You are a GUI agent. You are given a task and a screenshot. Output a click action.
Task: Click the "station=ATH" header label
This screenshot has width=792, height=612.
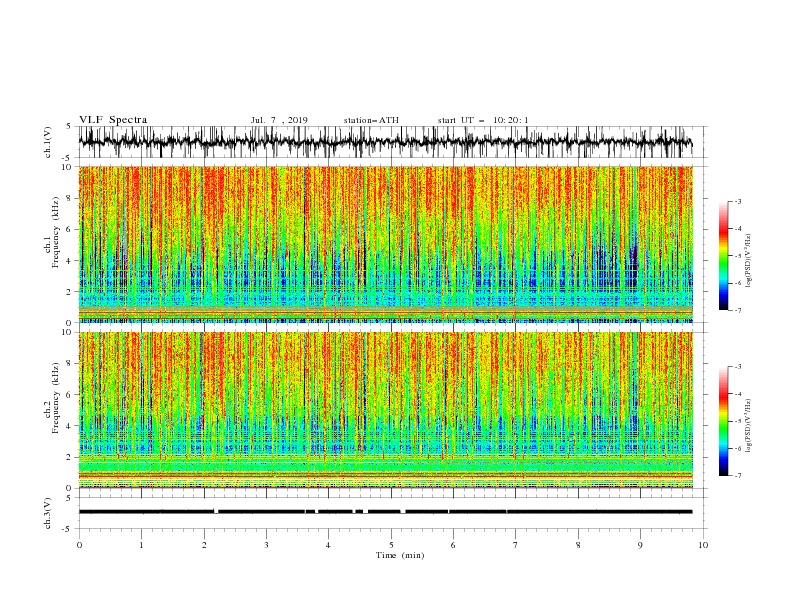point(371,120)
